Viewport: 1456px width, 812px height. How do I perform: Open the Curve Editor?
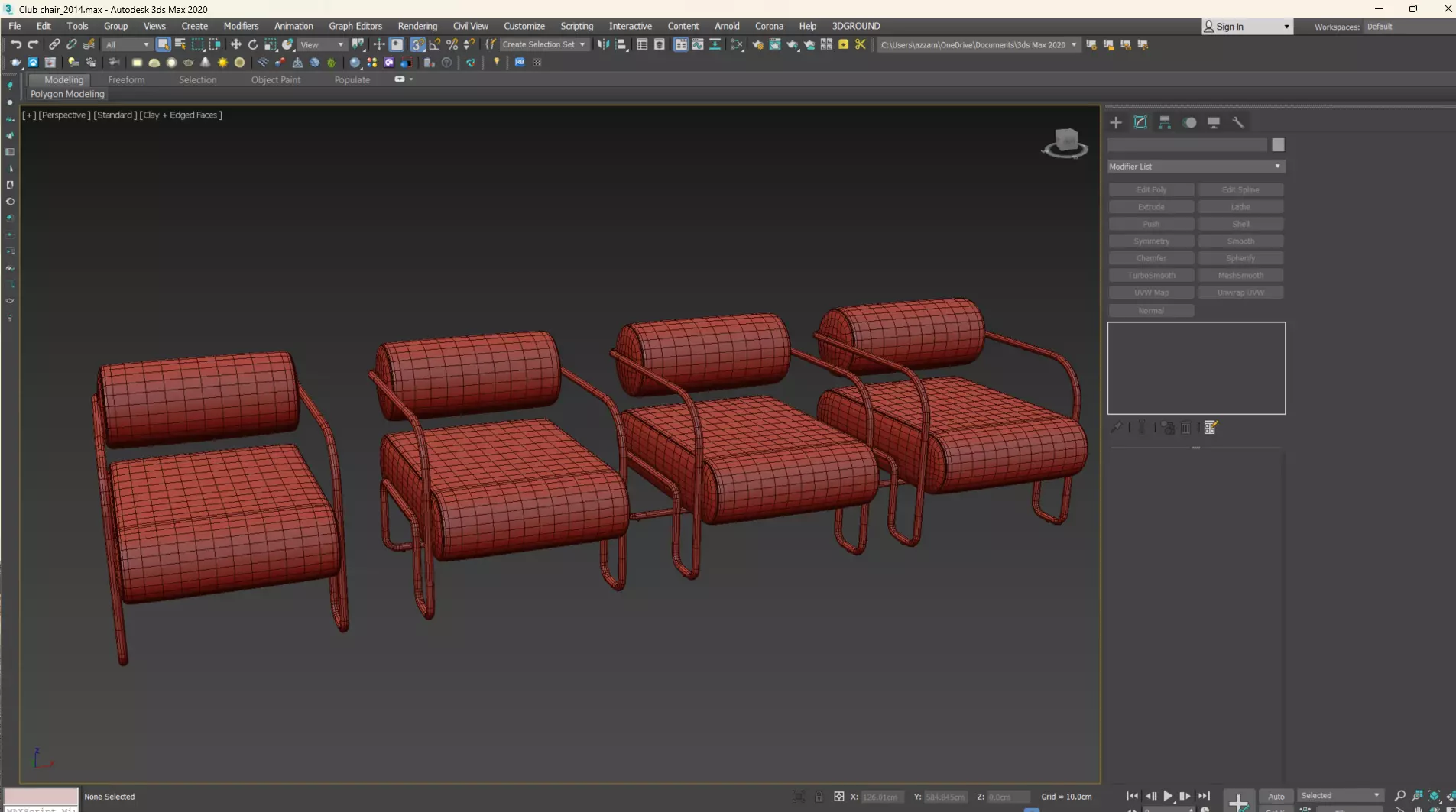click(698, 44)
